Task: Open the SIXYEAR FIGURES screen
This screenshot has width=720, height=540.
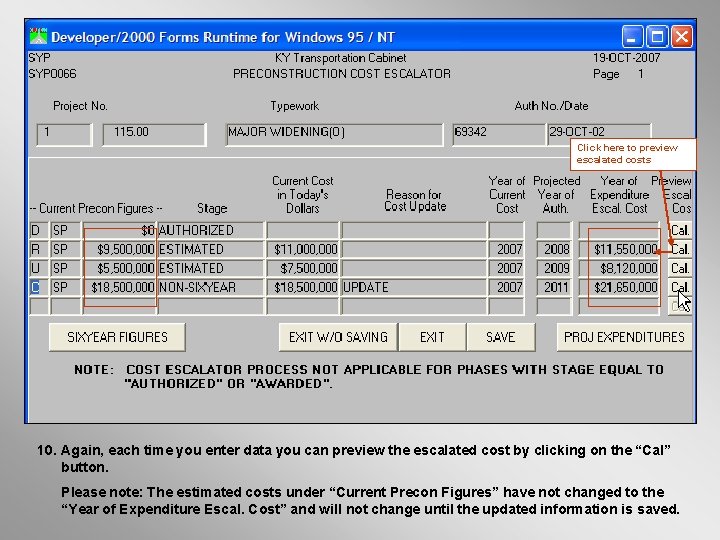Action: pos(117,338)
